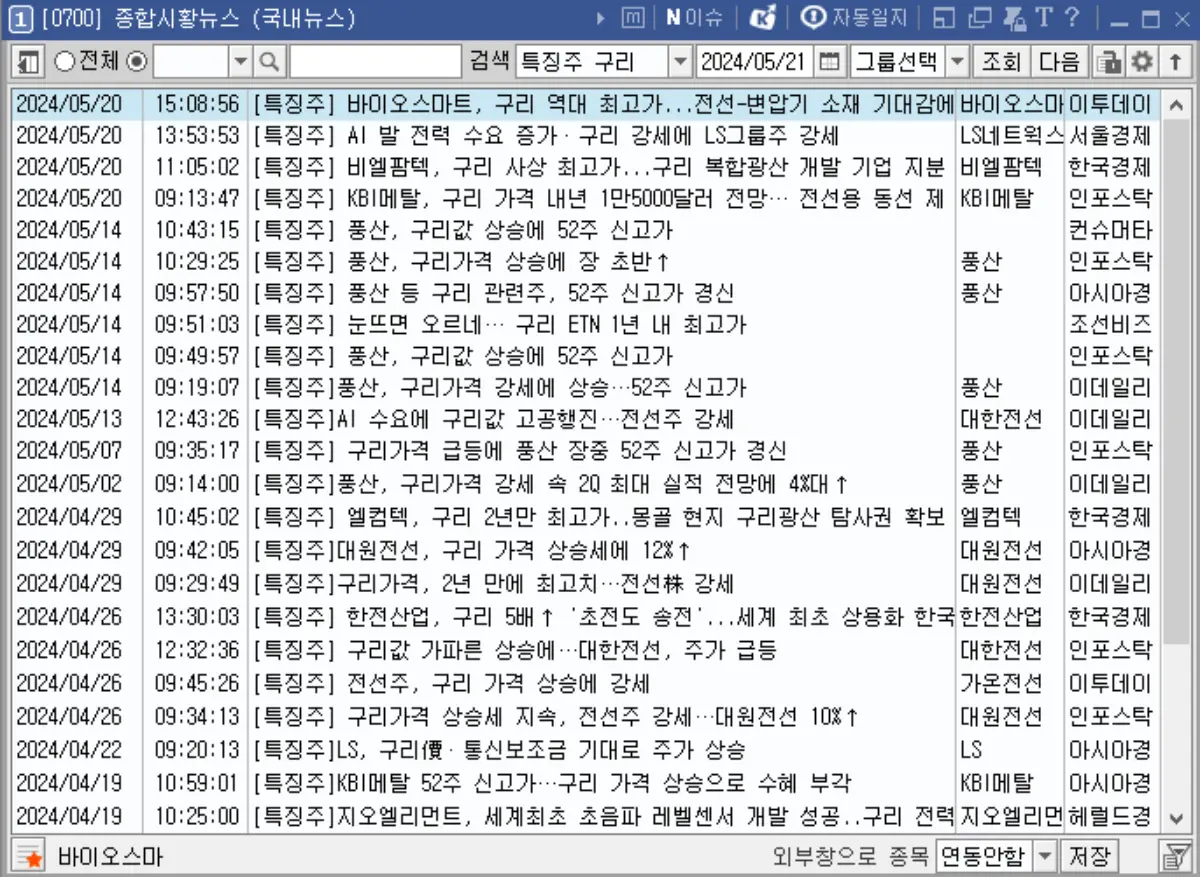Screen dimensions: 1200x877
Task: Toggle the left side panel icon
Action: (x=29, y=62)
